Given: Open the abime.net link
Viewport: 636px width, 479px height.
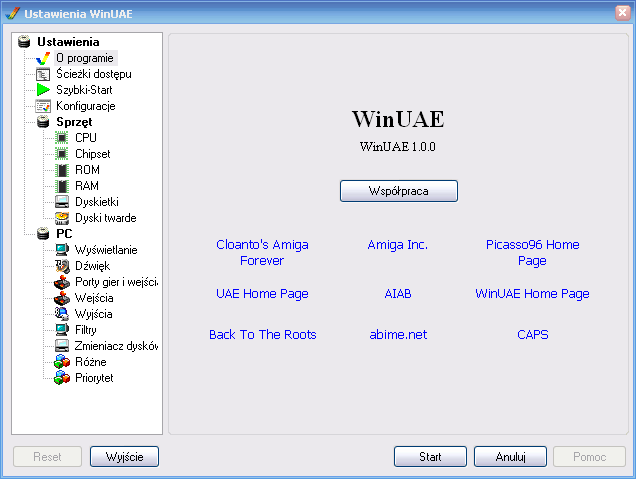Looking at the screenshot, I should click(x=398, y=334).
